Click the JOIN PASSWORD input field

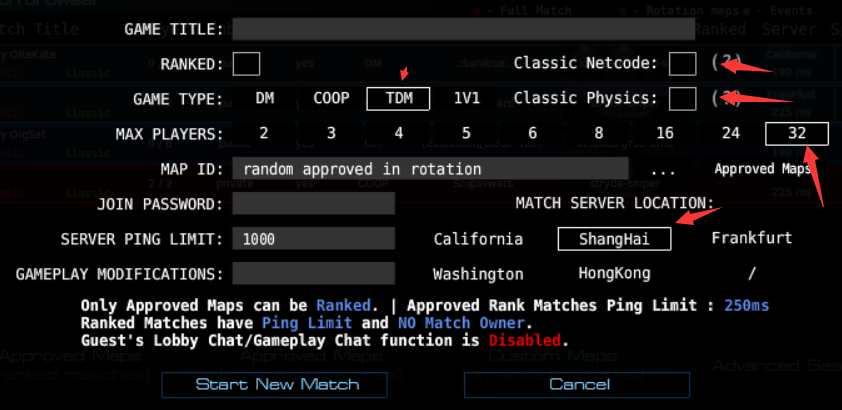314,204
